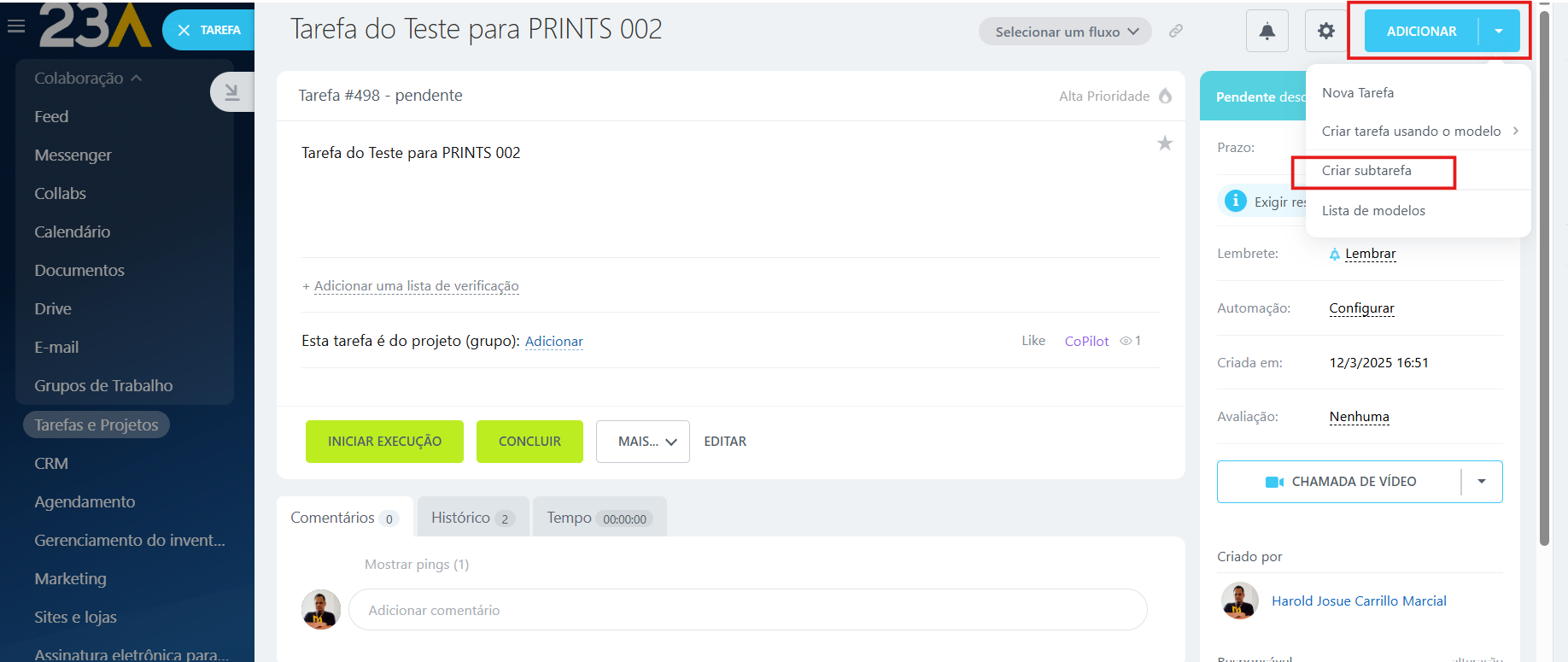Click the collapse sidebar arrow icon
This screenshot has height=662, width=1568.
click(231, 92)
